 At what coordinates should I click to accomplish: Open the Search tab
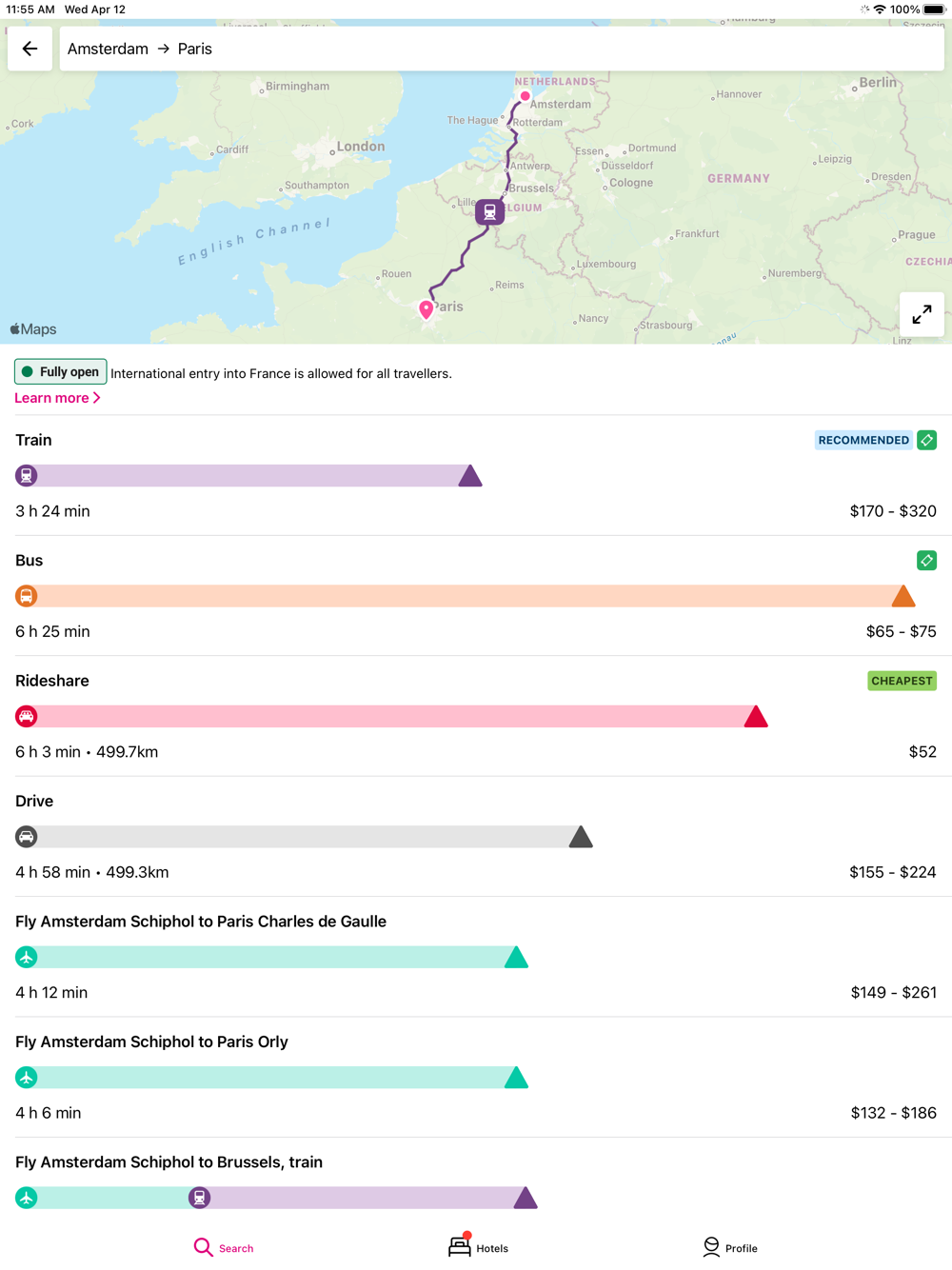coord(224,1247)
